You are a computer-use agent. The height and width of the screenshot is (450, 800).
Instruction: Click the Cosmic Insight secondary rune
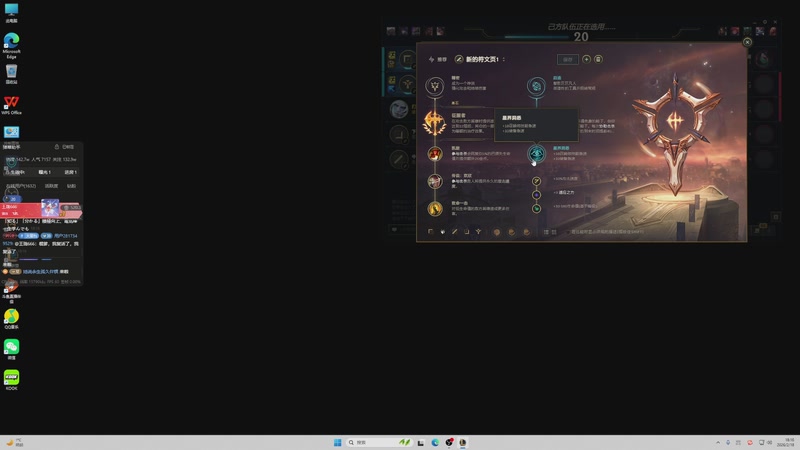(x=536, y=154)
